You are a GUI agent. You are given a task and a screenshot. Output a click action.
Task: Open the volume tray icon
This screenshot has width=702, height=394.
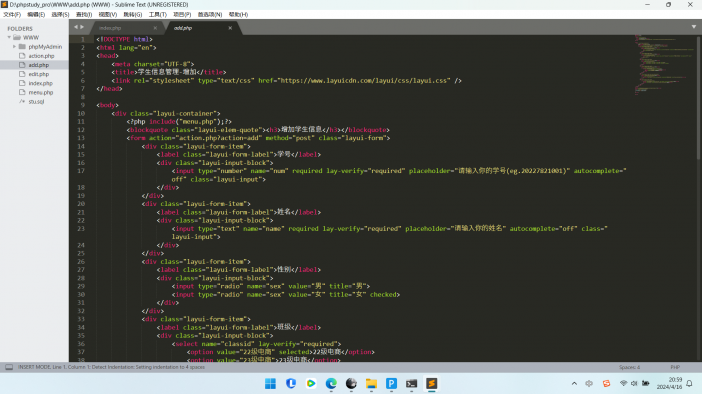click(x=634, y=384)
